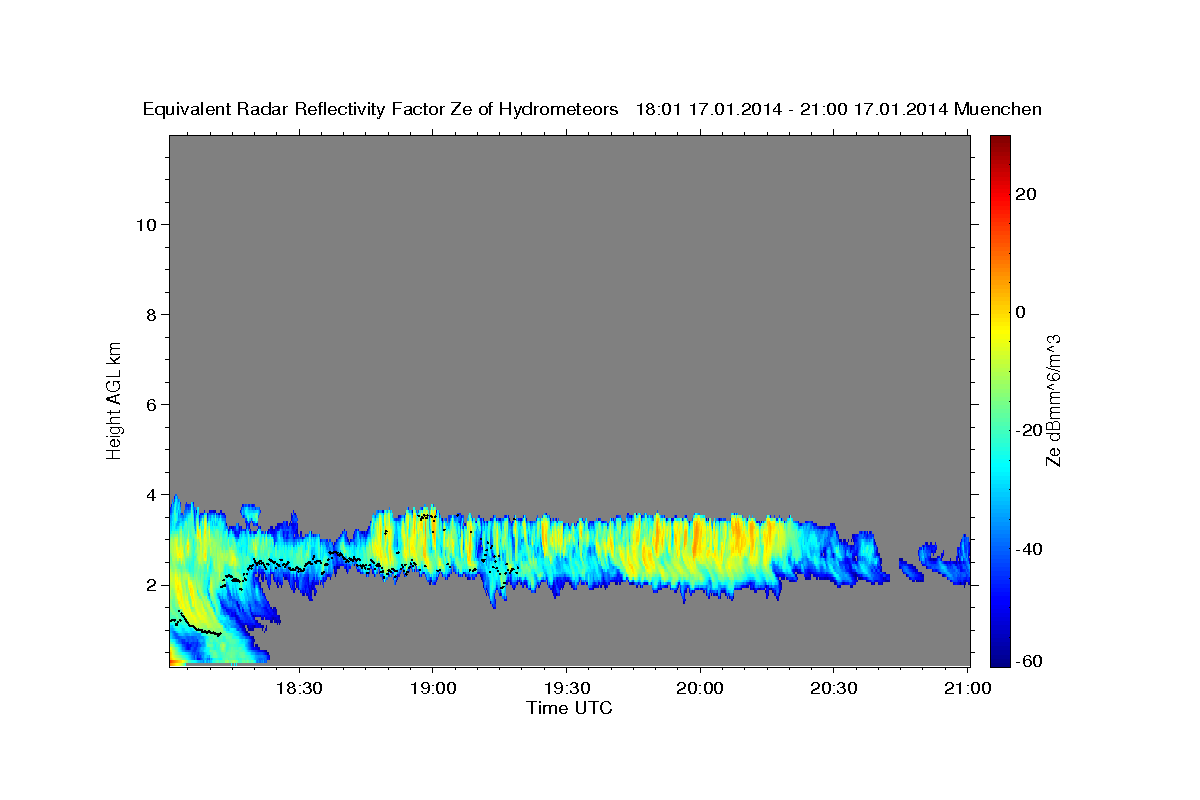The height and width of the screenshot is (800, 1200).
Task: Click the height tick label 8
Action: coord(149,314)
